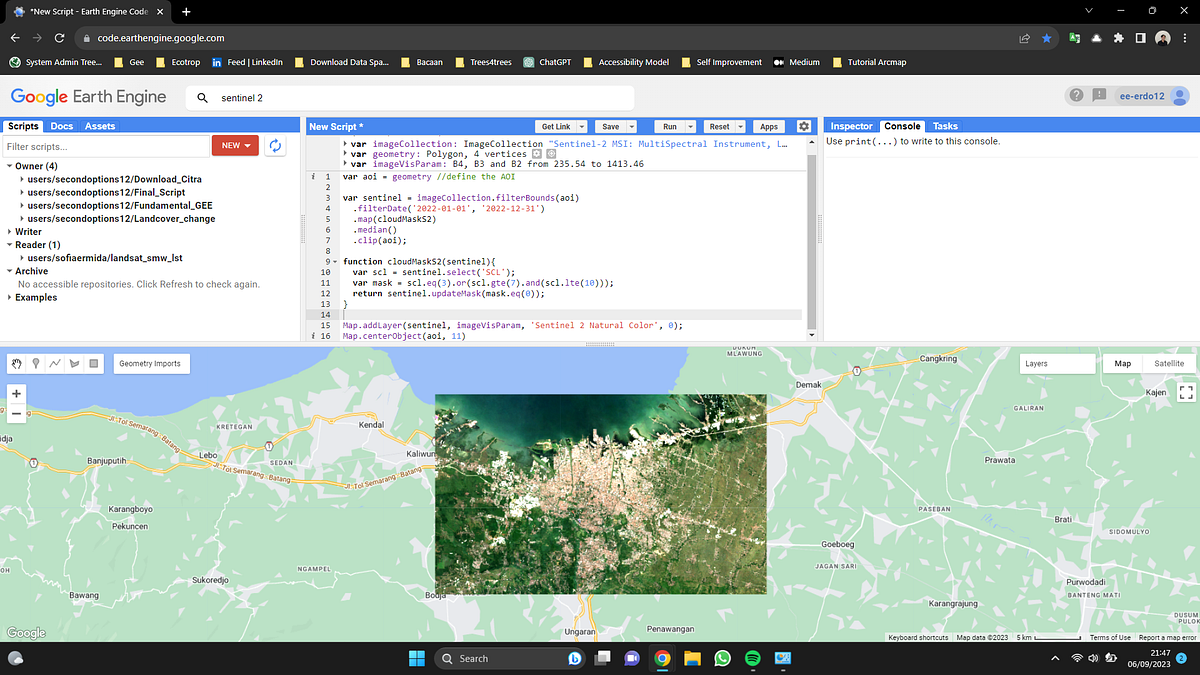Viewport: 1200px width, 675px height.
Task: Open the code editor settings gear
Action: 804,126
